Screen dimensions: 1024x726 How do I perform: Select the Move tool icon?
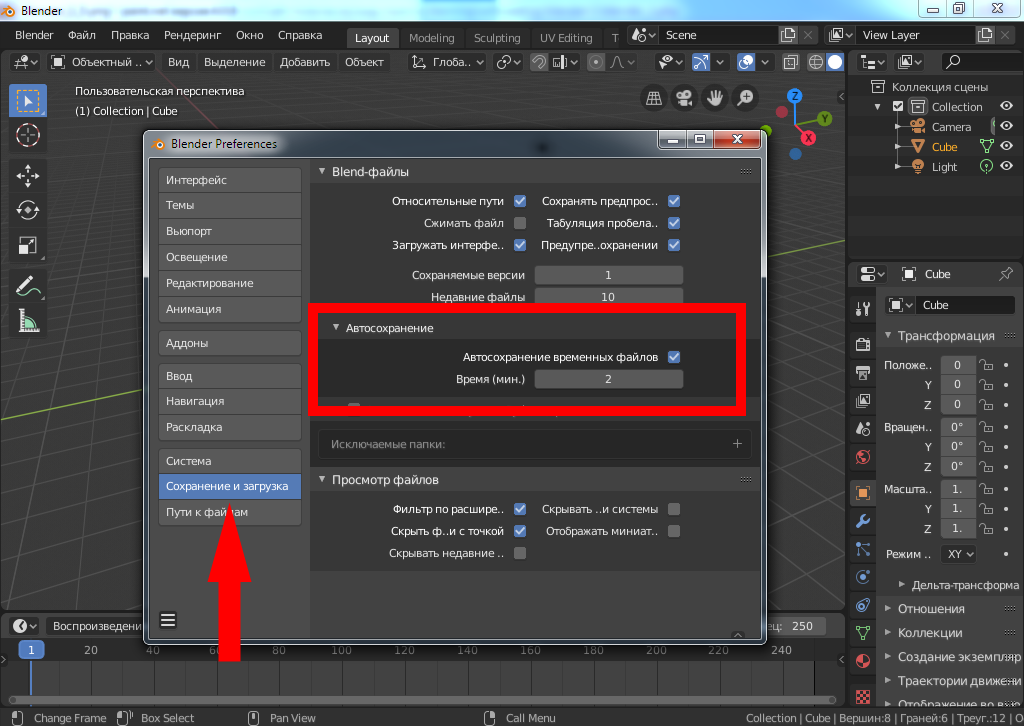pyautogui.click(x=28, y=177)
